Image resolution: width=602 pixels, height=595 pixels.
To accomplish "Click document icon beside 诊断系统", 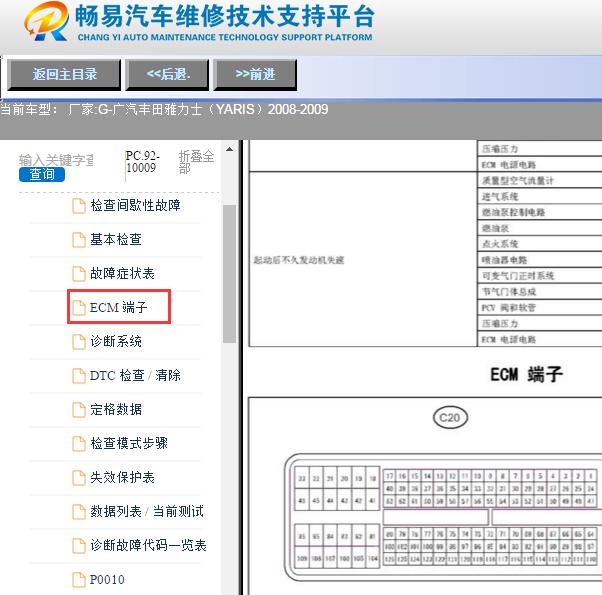I will point(79,342).
